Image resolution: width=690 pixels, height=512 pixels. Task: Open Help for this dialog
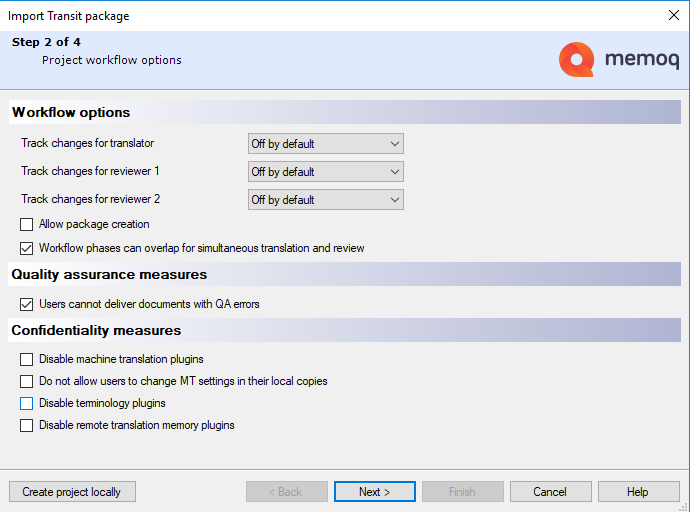tap(638, 492)
